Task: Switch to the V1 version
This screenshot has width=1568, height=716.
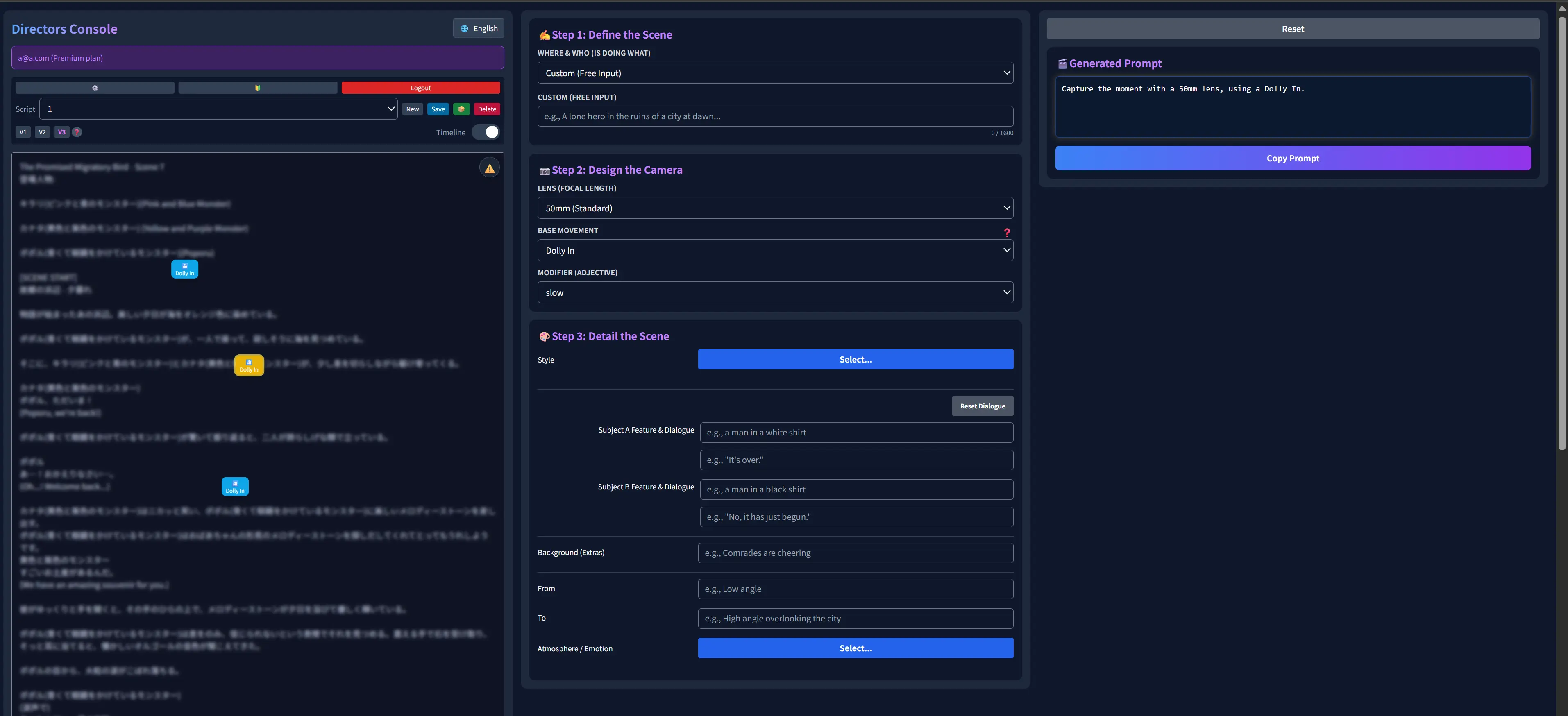Action: point(23,132)
